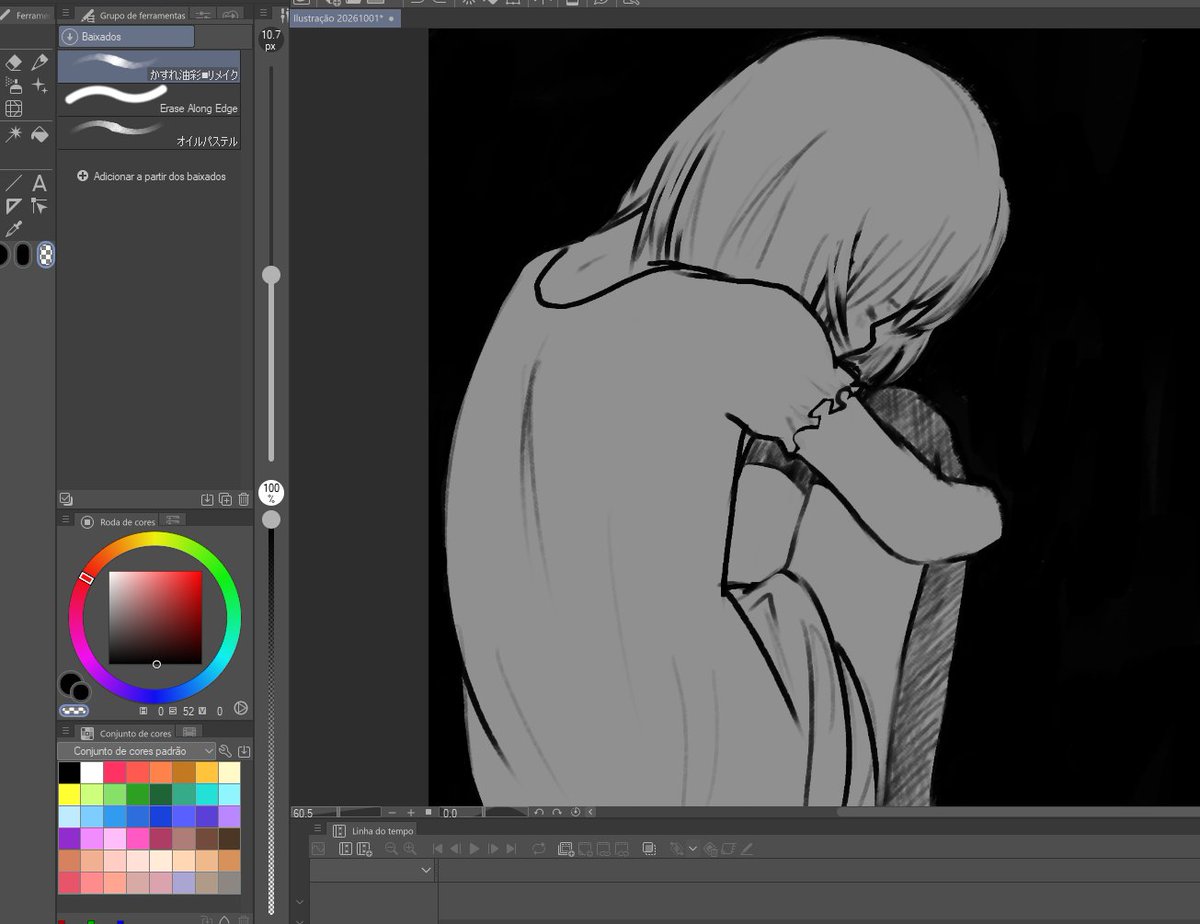Open the Linha do tempo tab
The width and height of the screenshot is (1200, 924).
(x=374, y=830)
